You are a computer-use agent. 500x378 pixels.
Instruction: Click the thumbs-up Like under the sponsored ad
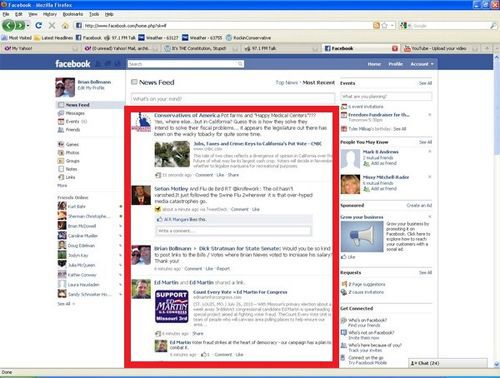point(348,257)
